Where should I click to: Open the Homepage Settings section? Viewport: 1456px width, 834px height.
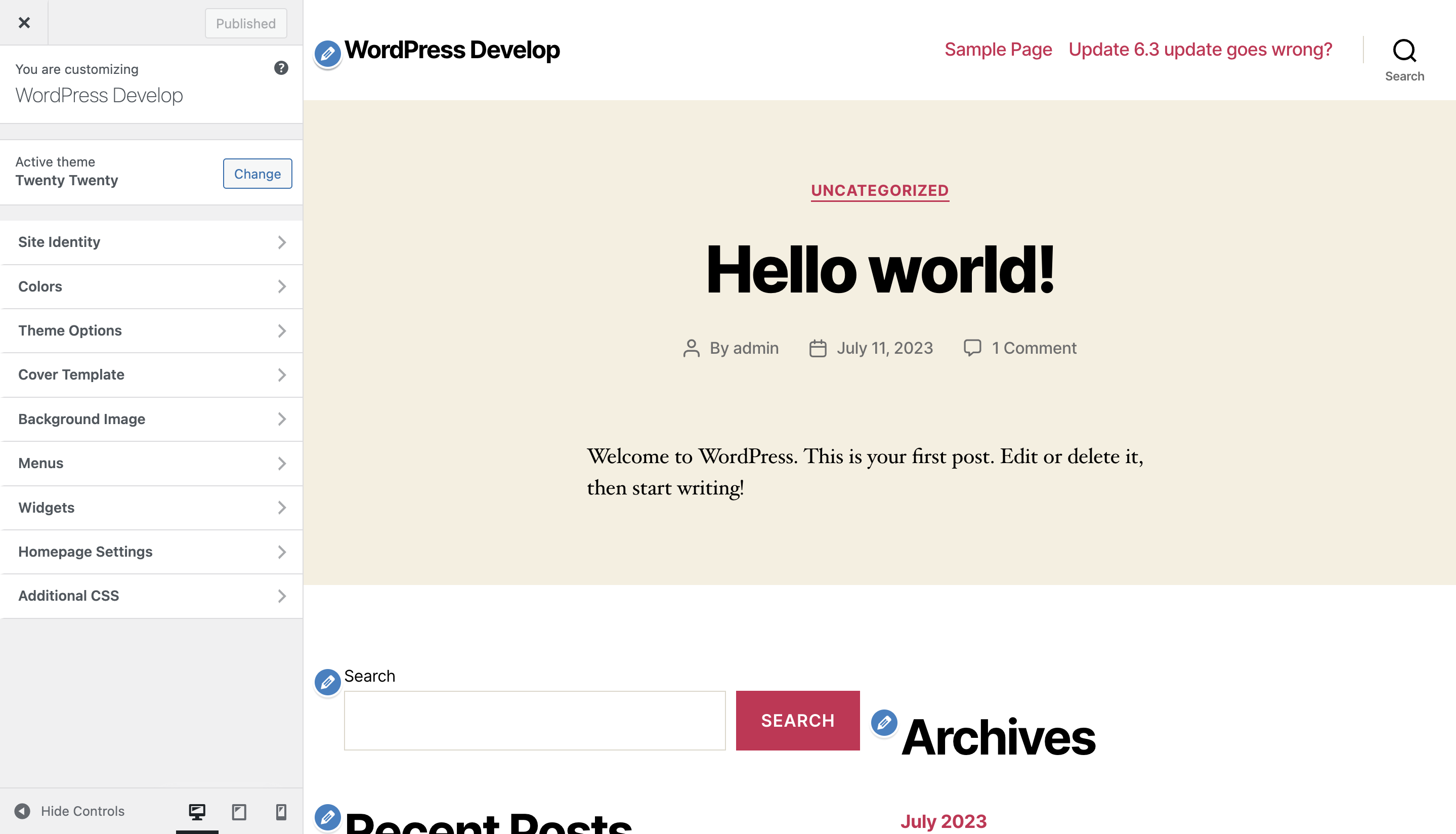(151, 551)
